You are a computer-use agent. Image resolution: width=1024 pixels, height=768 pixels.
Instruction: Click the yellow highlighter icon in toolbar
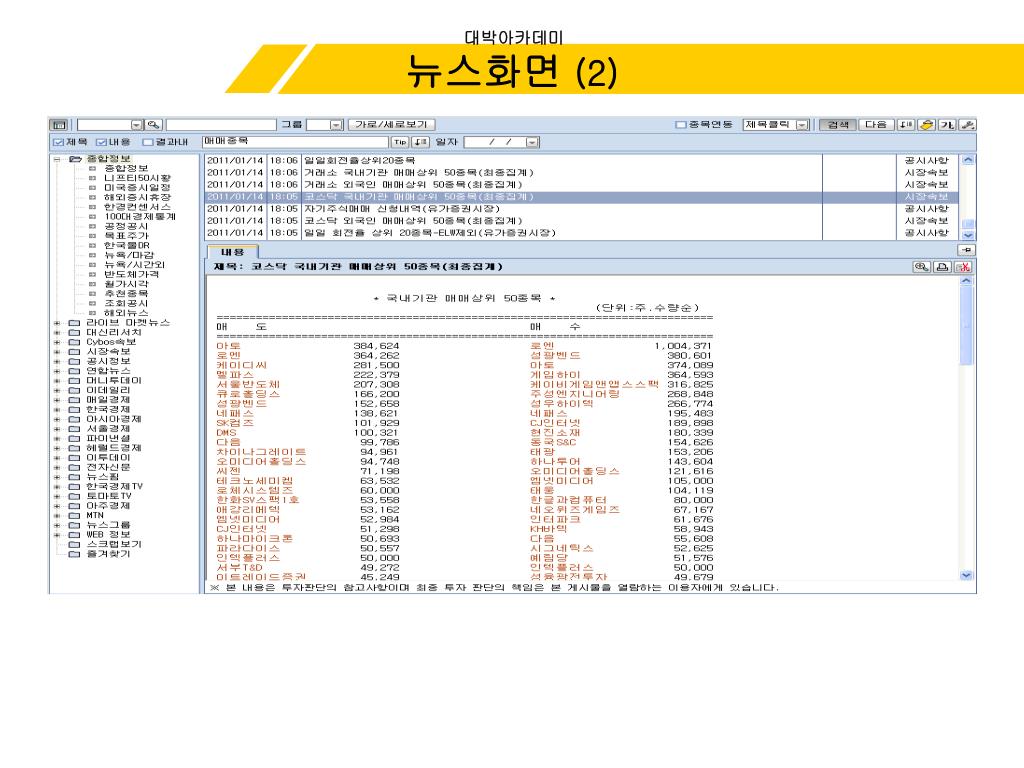pyautogui.click(x=926, y=125)
